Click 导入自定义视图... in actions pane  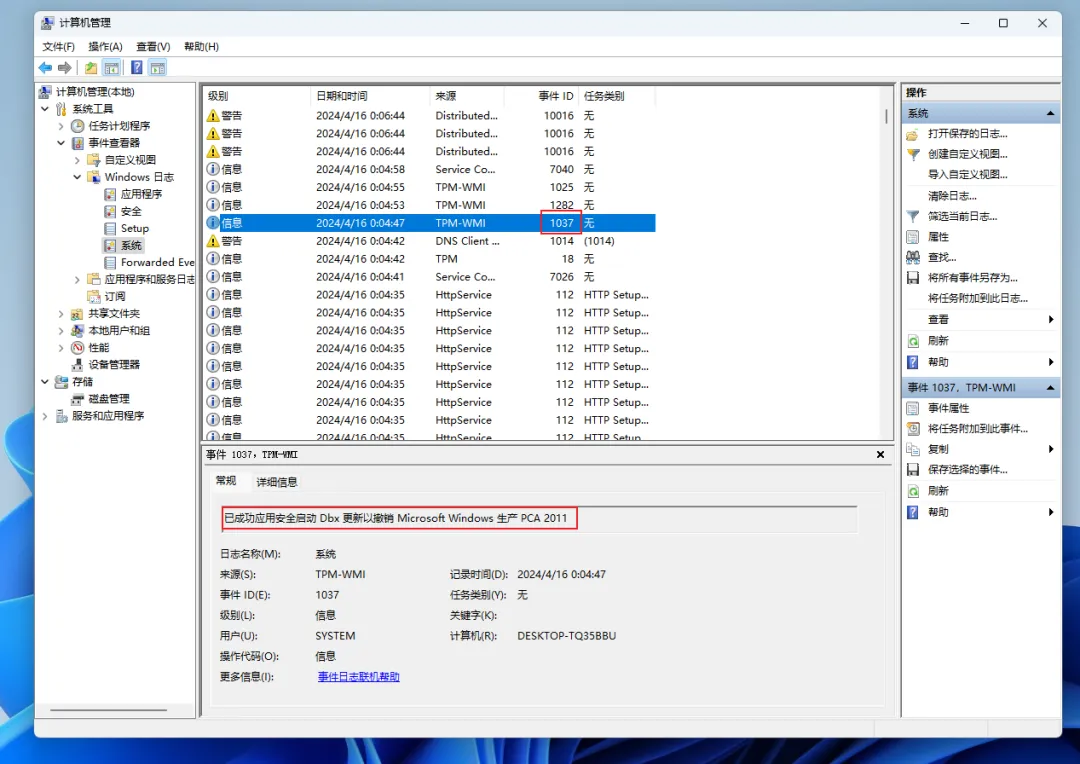coord(967,174)
